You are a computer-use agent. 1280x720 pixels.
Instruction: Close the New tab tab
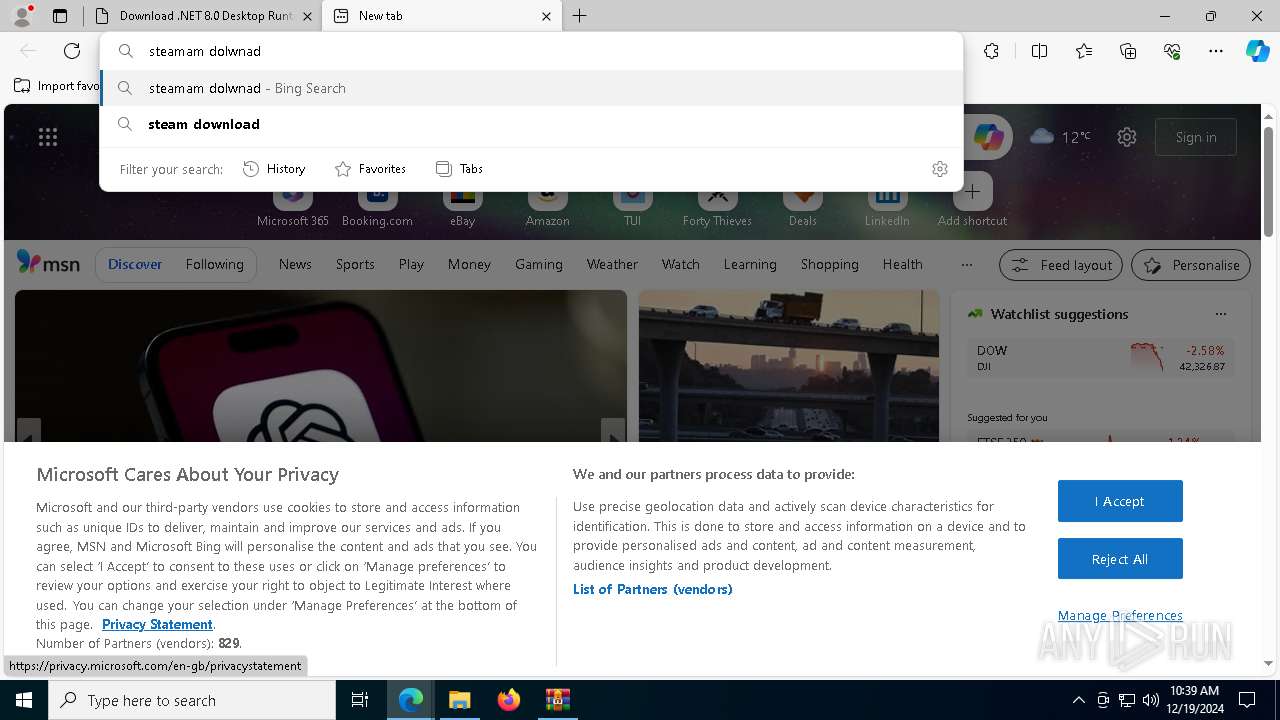tap(546, 16)
